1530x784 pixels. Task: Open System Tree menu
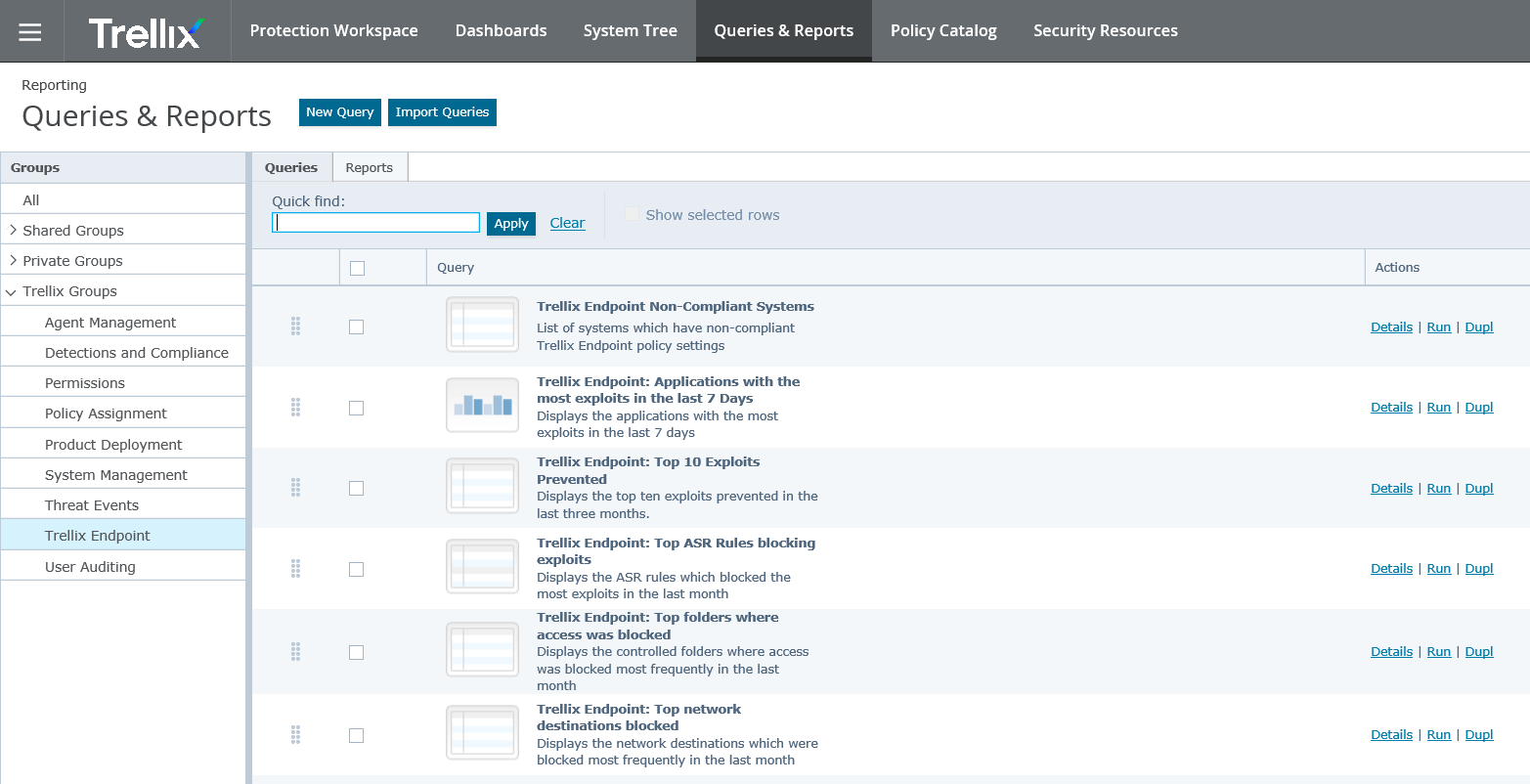click(x=631, y=30)
